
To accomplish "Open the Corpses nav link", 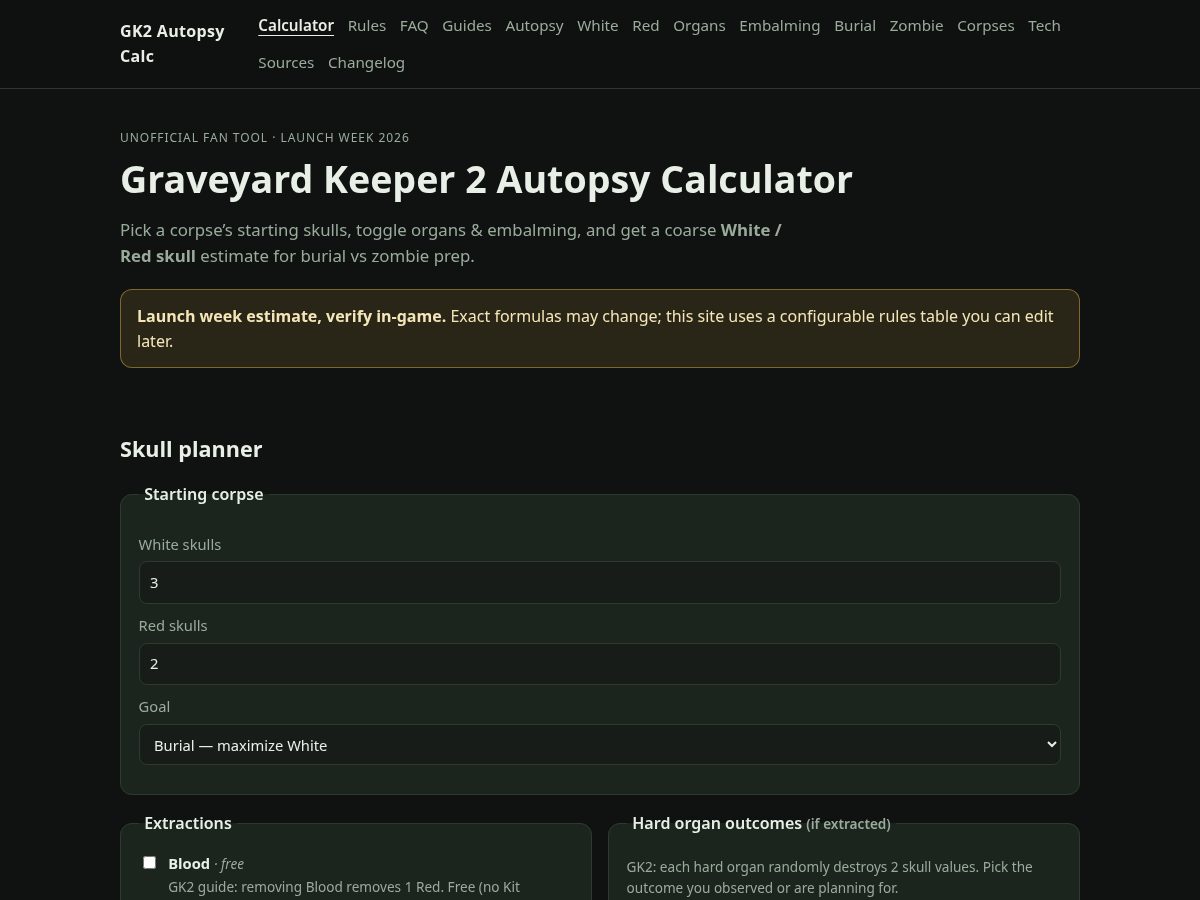I will [x=986, y=26].
